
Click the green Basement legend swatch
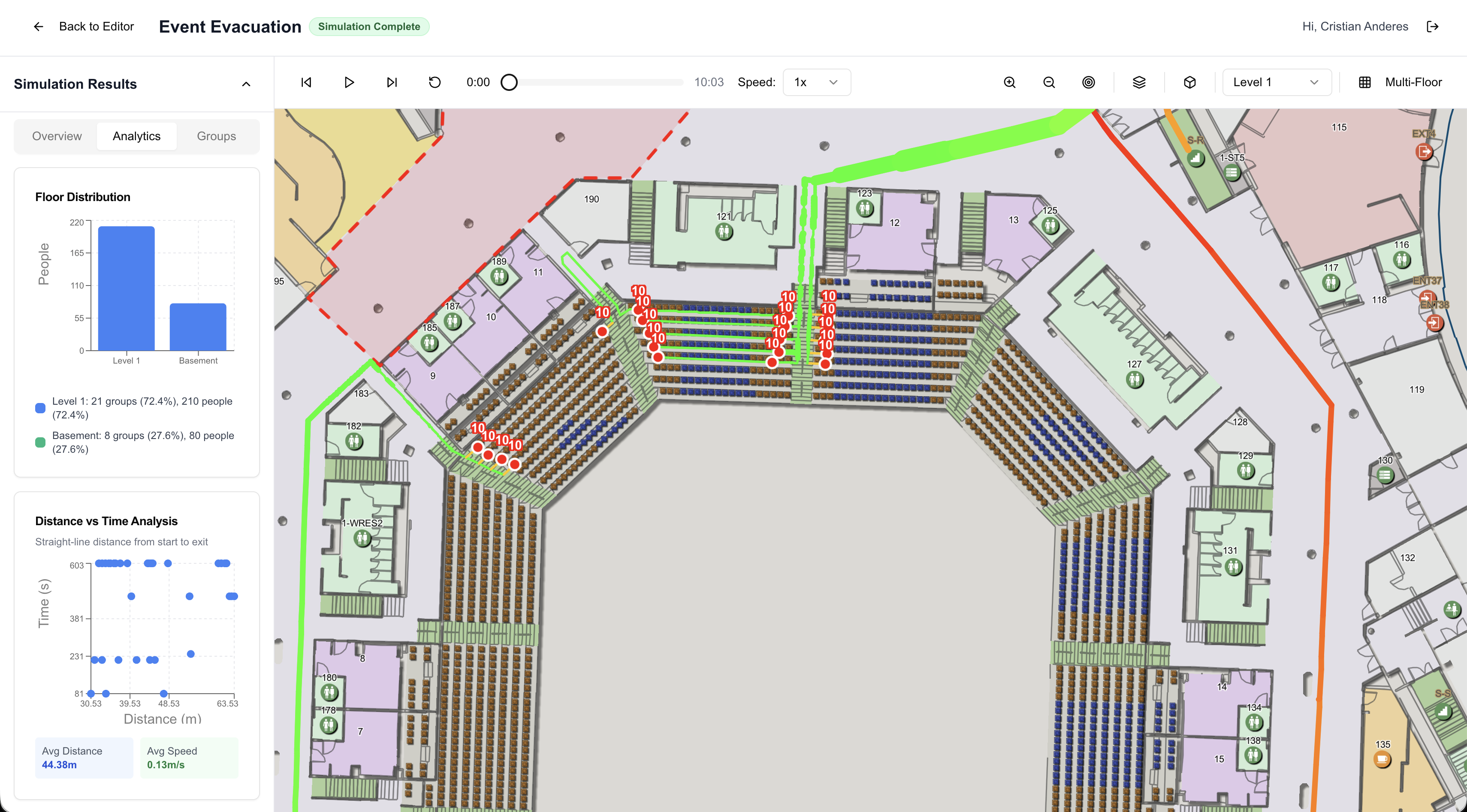click(x=40, y=442)
